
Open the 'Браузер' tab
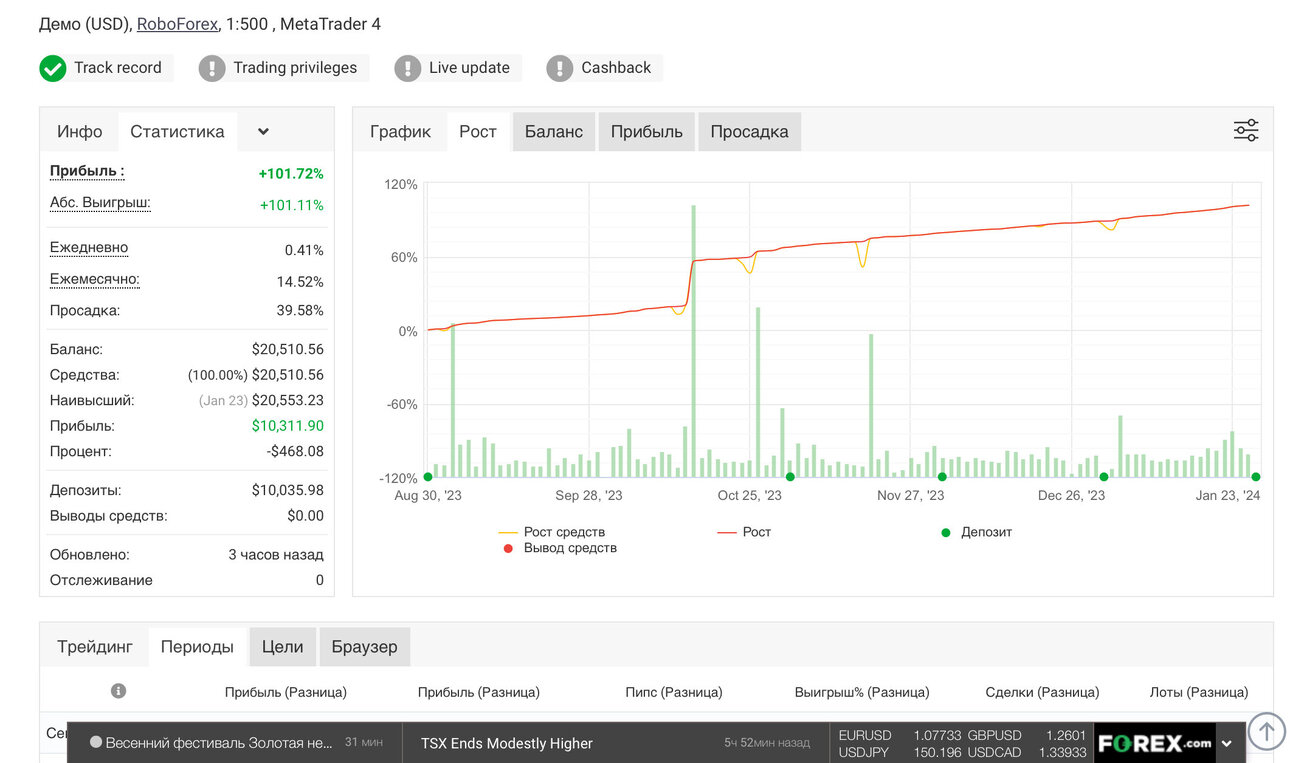click(x=365, y=647)
